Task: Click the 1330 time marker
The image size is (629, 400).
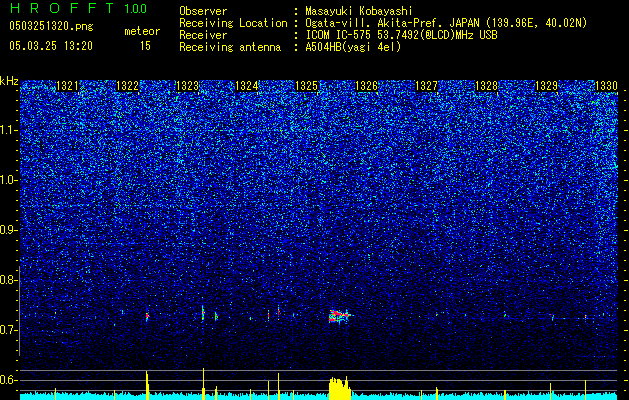Action: [606, 86]
